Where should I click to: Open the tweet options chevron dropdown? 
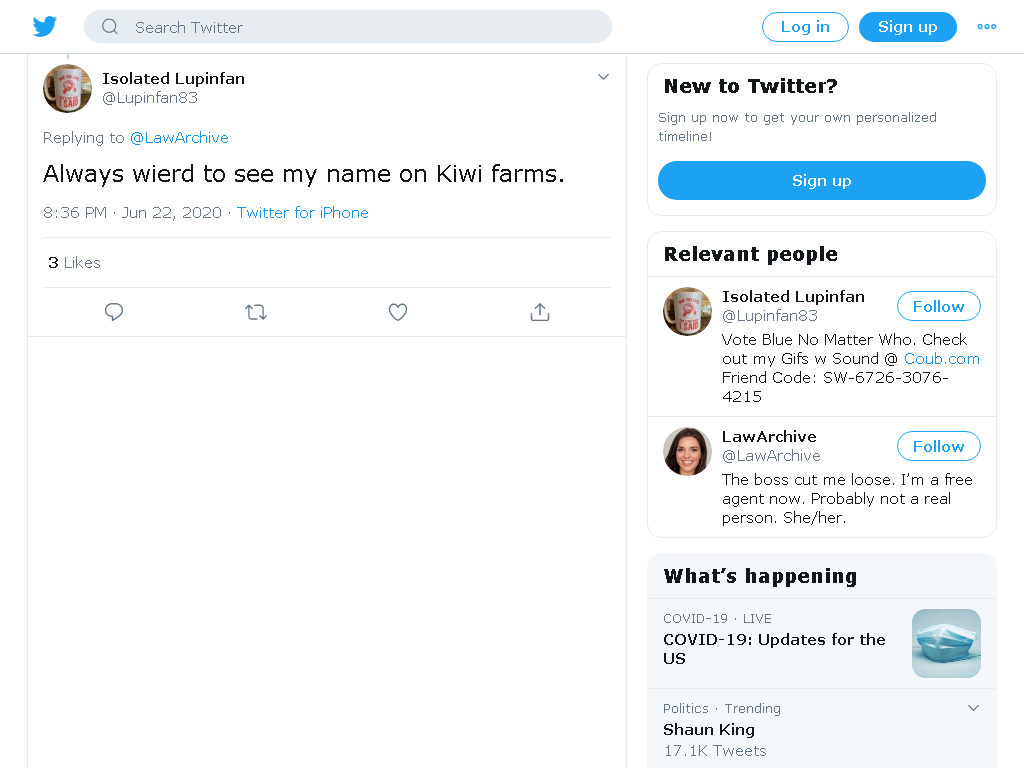pos(603,77)
